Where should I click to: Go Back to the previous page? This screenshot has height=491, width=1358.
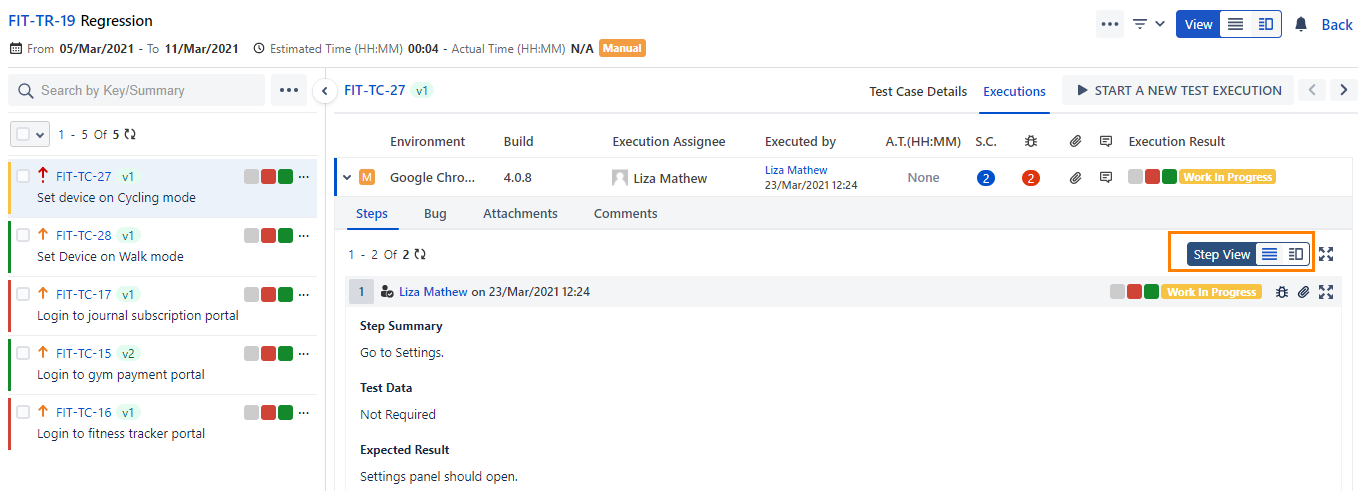1337,24
